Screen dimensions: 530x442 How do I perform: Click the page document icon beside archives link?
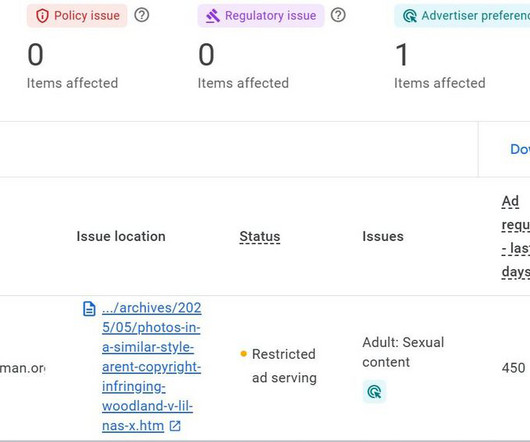pyautogui.click(x=89, y=309)
